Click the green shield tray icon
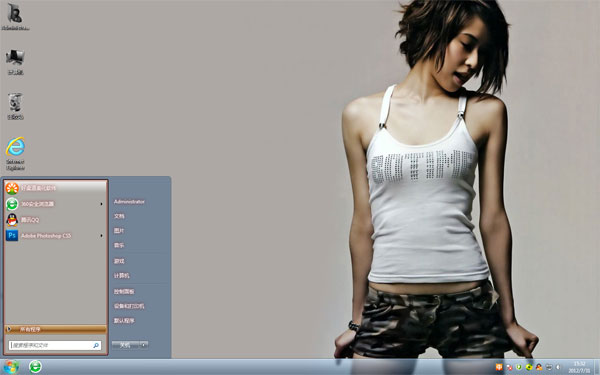Screen dimensions: 600x375 tap(519, 367)
